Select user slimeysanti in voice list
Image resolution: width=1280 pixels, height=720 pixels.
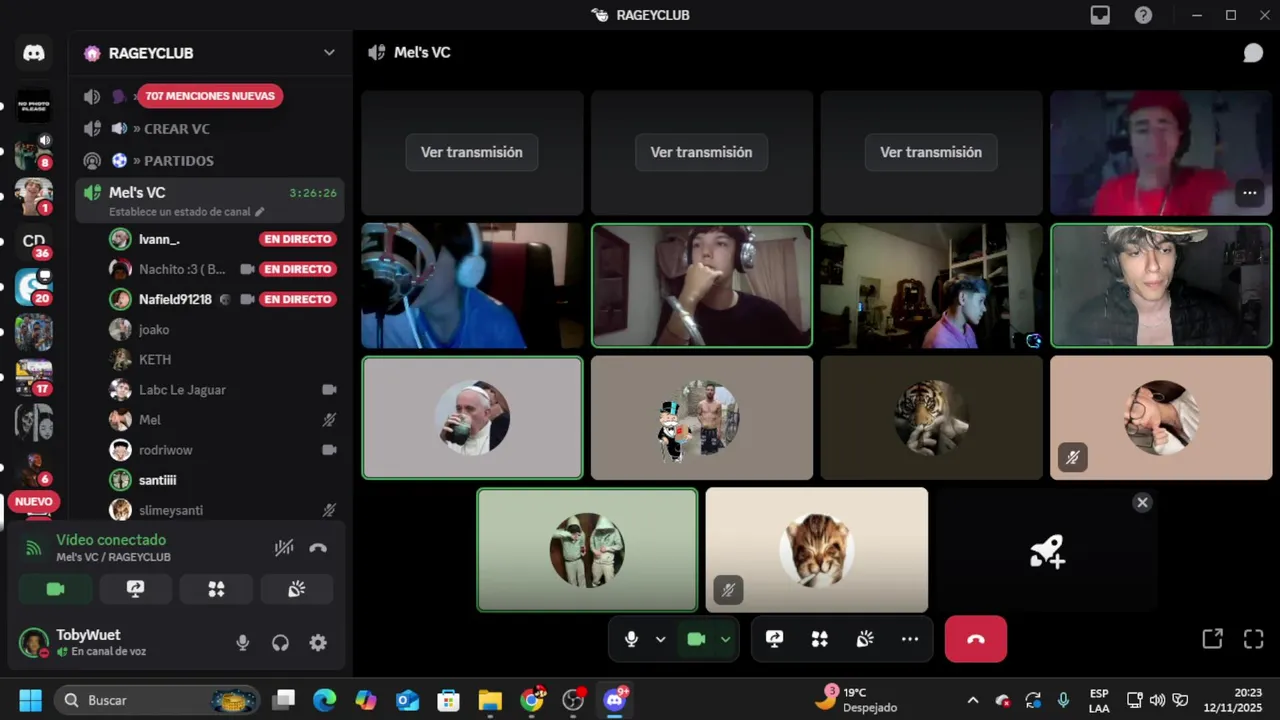click(x=222, y=510)
